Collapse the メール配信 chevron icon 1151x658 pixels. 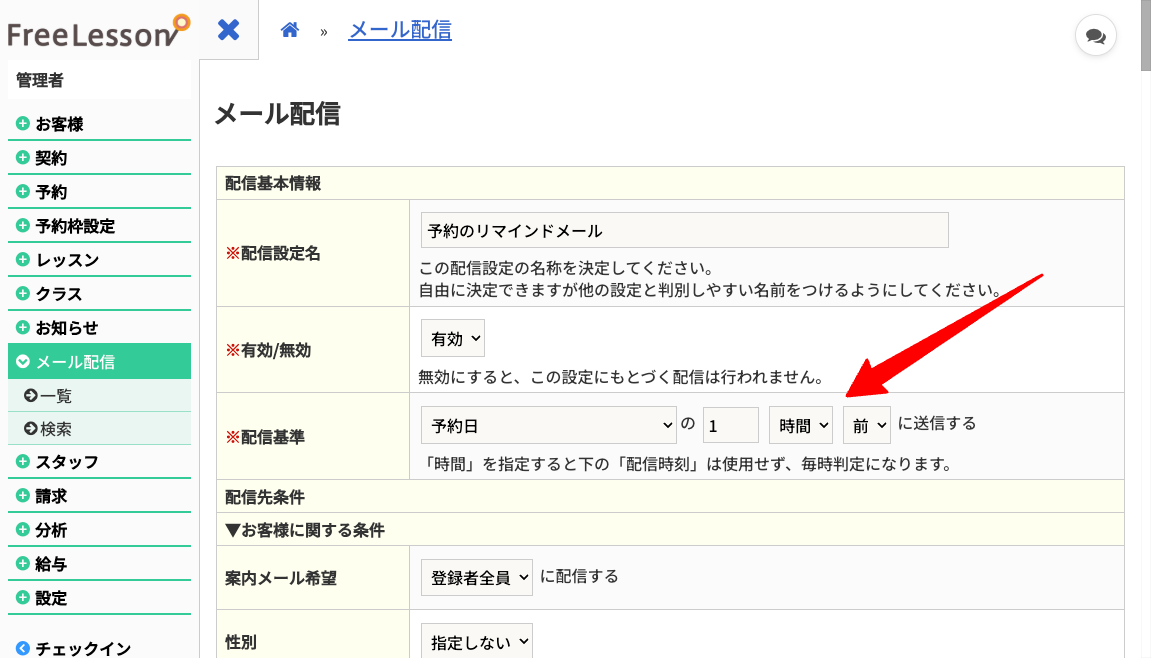coord(23,361)
